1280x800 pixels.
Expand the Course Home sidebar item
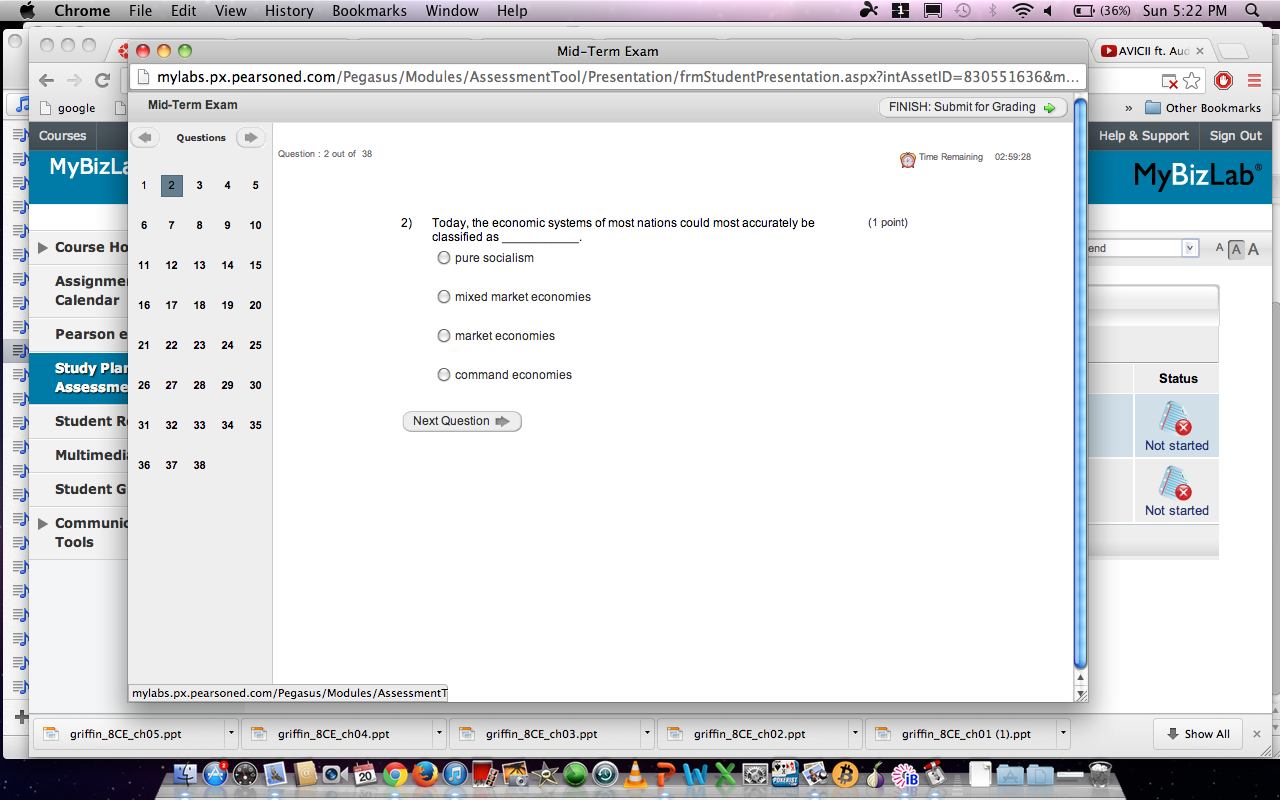click(43, 247)
